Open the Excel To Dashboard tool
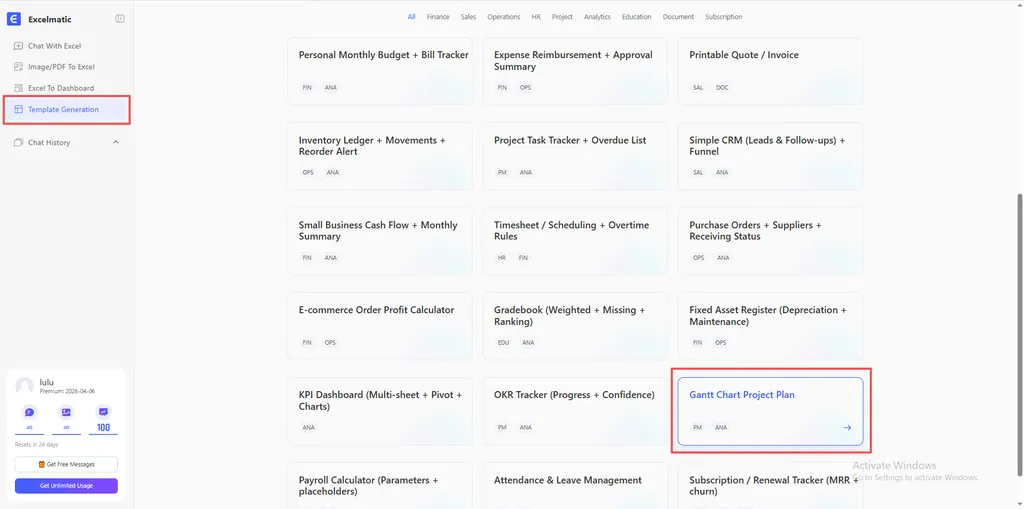This screenshot has width=1024, height=509. pos(60,88)
